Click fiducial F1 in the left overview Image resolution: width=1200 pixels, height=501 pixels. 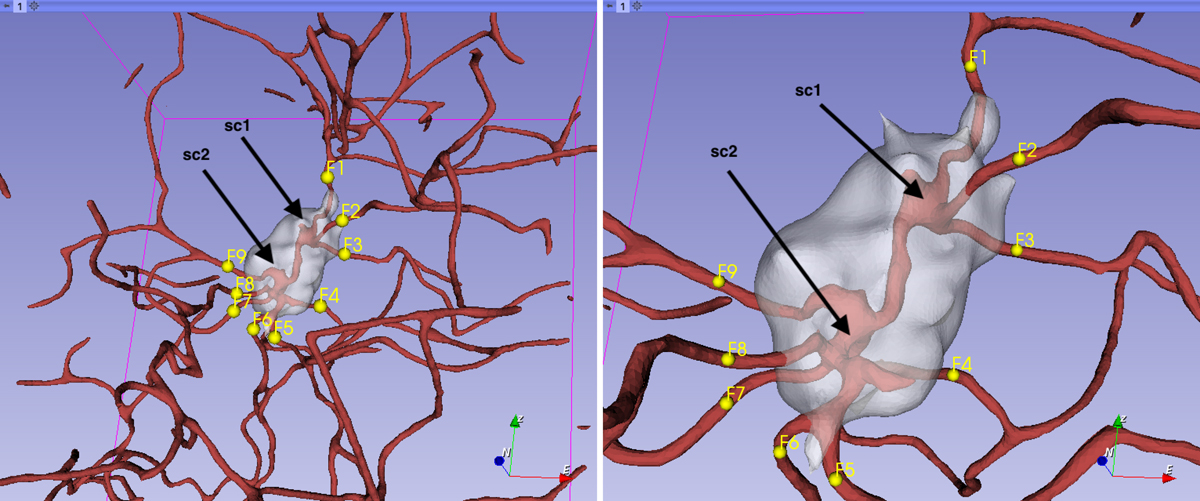point(327,177)
